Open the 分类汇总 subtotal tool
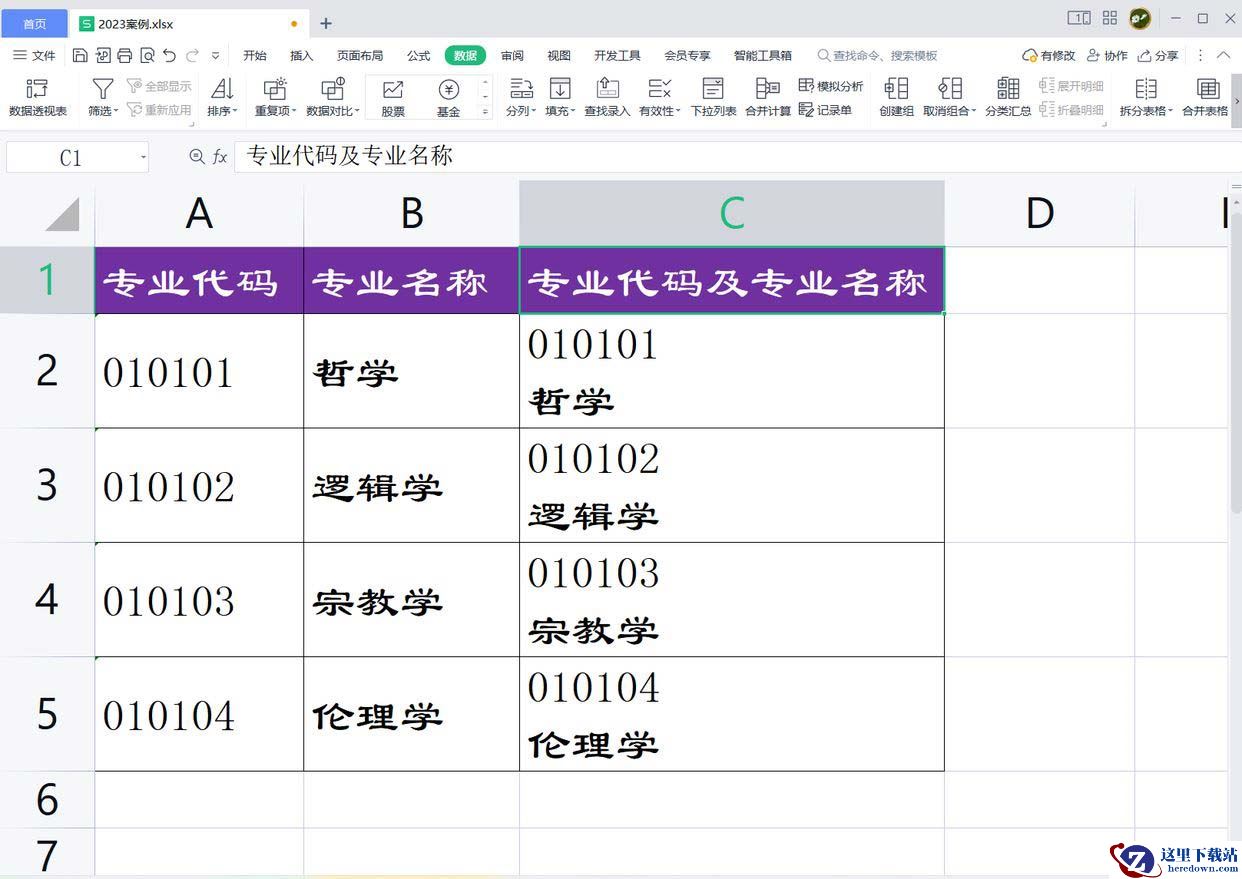1242x879 pixels. pos(1008,97)
